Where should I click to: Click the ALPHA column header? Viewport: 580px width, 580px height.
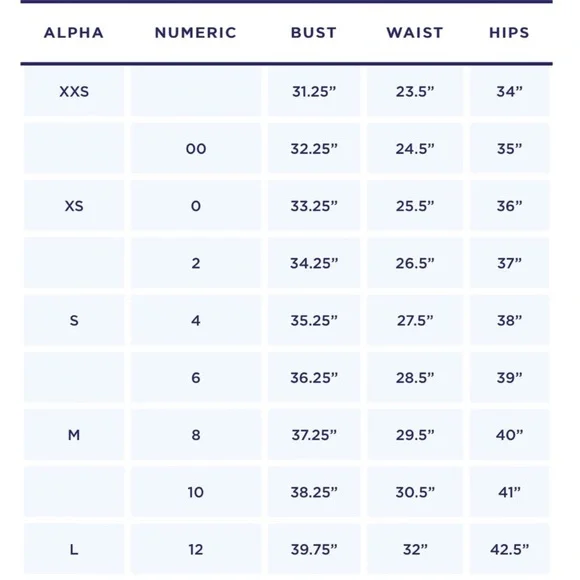[74, 33]
